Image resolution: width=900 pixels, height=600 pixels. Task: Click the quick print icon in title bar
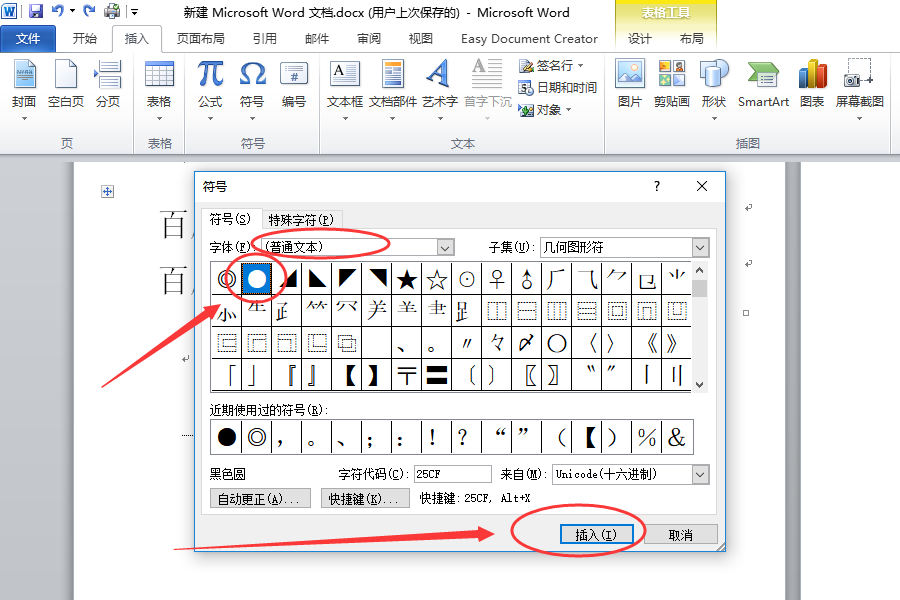pyautogui.click(x=112, y=11)
